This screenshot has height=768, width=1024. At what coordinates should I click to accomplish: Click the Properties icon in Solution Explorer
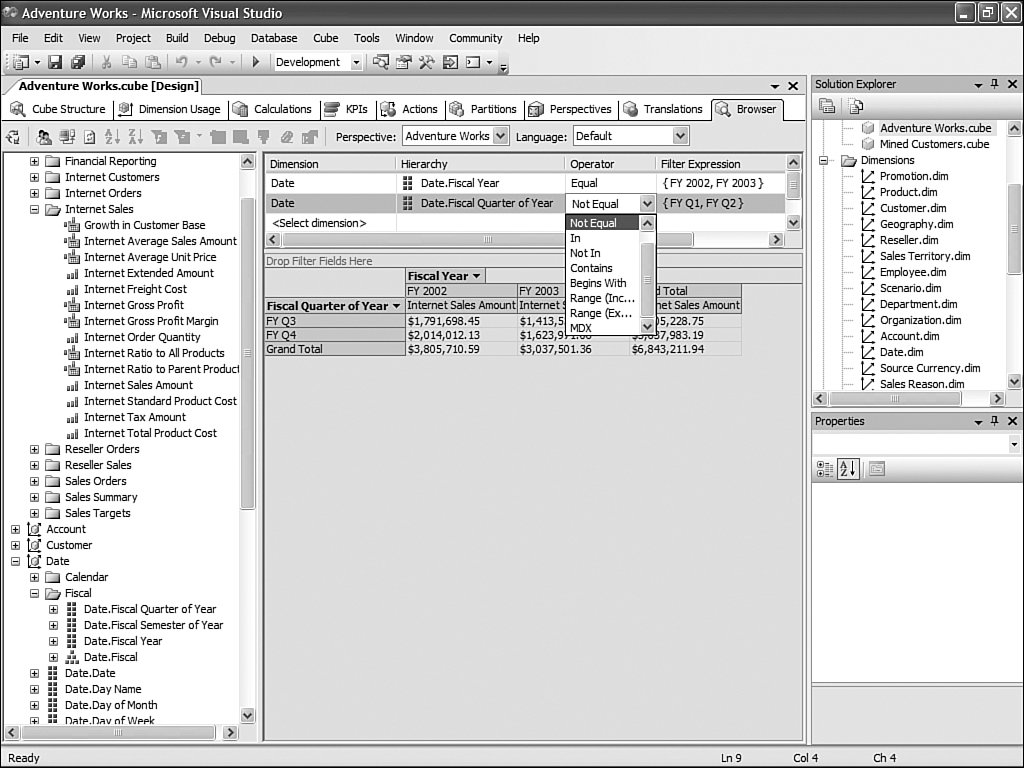tap(827, 106)
